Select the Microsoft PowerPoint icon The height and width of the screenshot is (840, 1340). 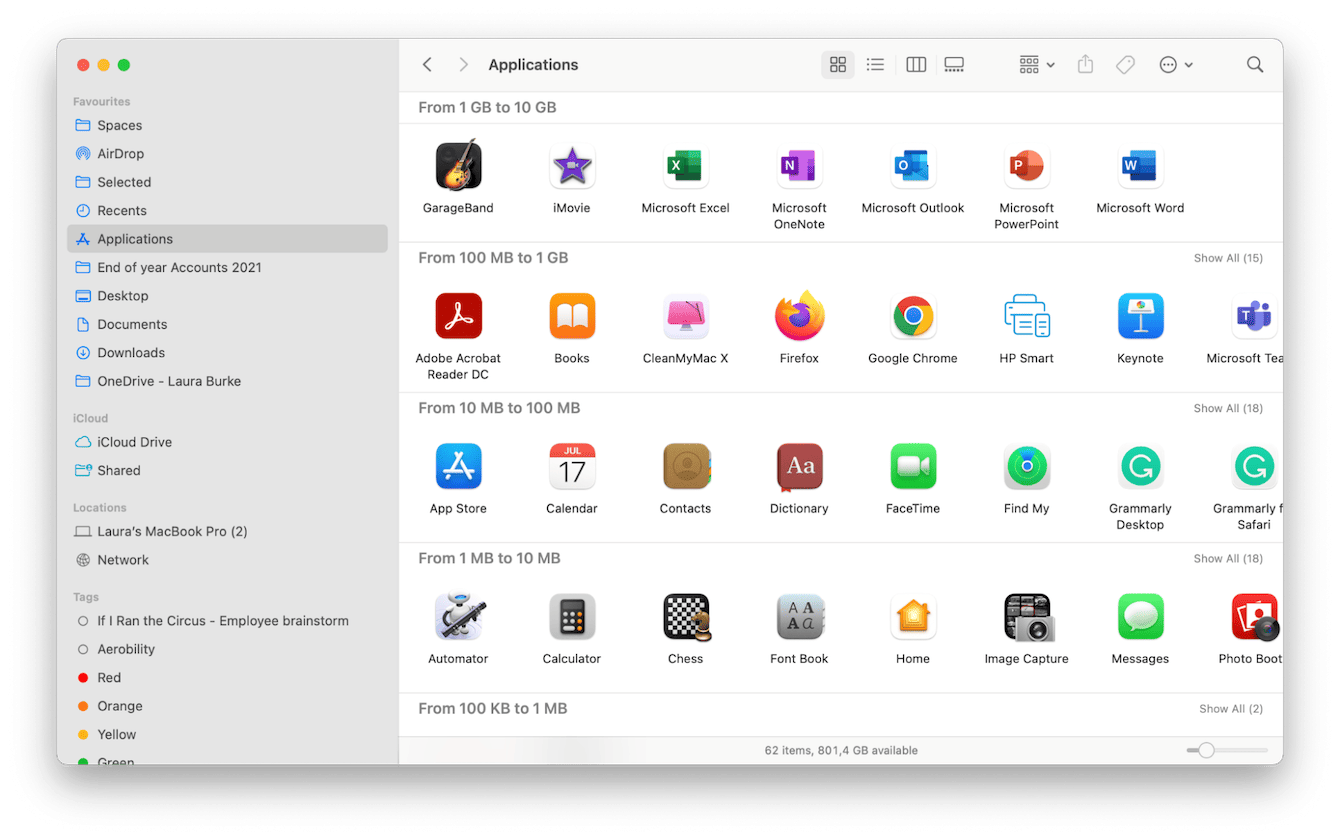1027,165
